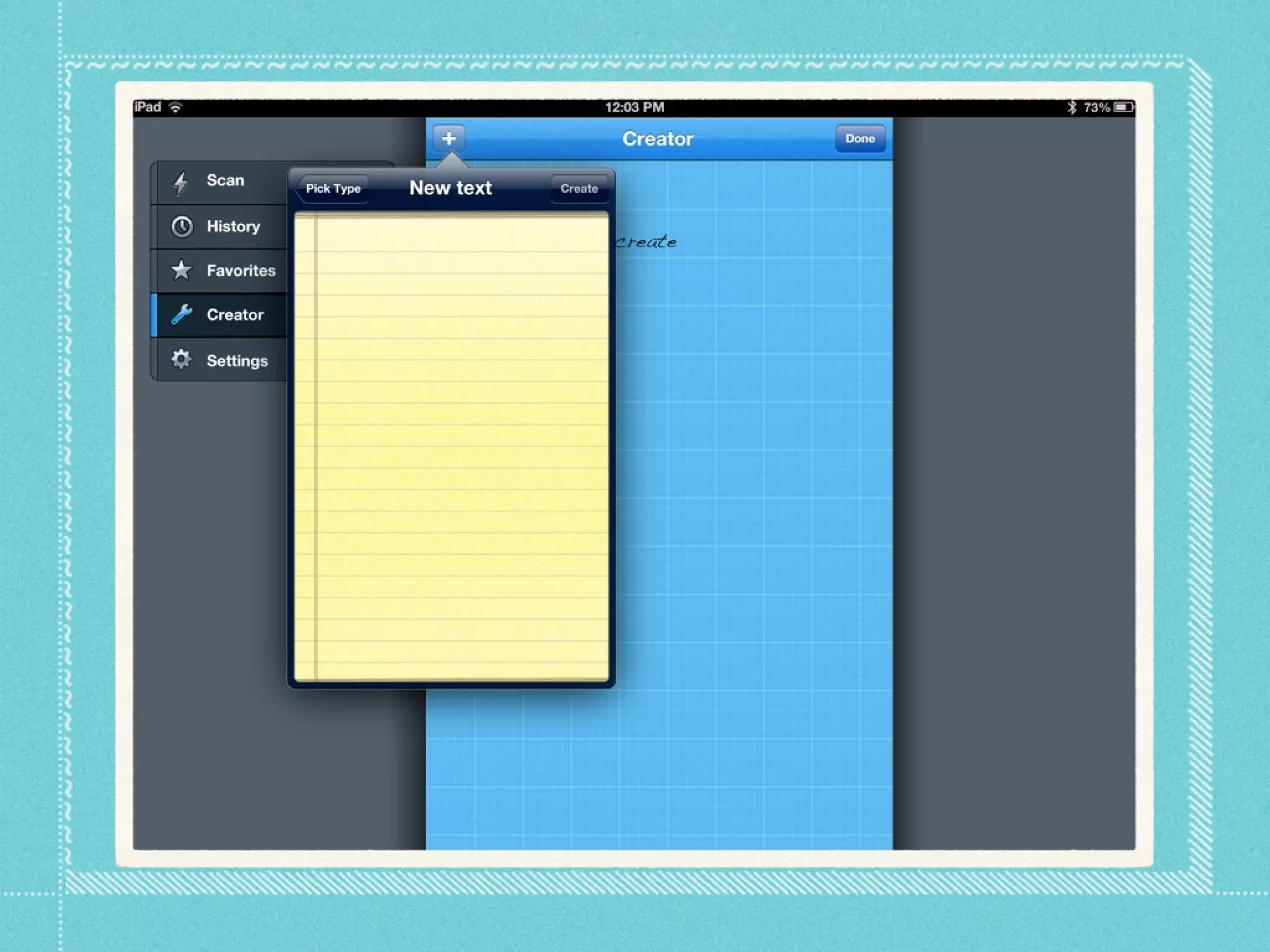
Task: Click the Creator wrench icon
Action: pyautogui.click(x=181, y=315)
